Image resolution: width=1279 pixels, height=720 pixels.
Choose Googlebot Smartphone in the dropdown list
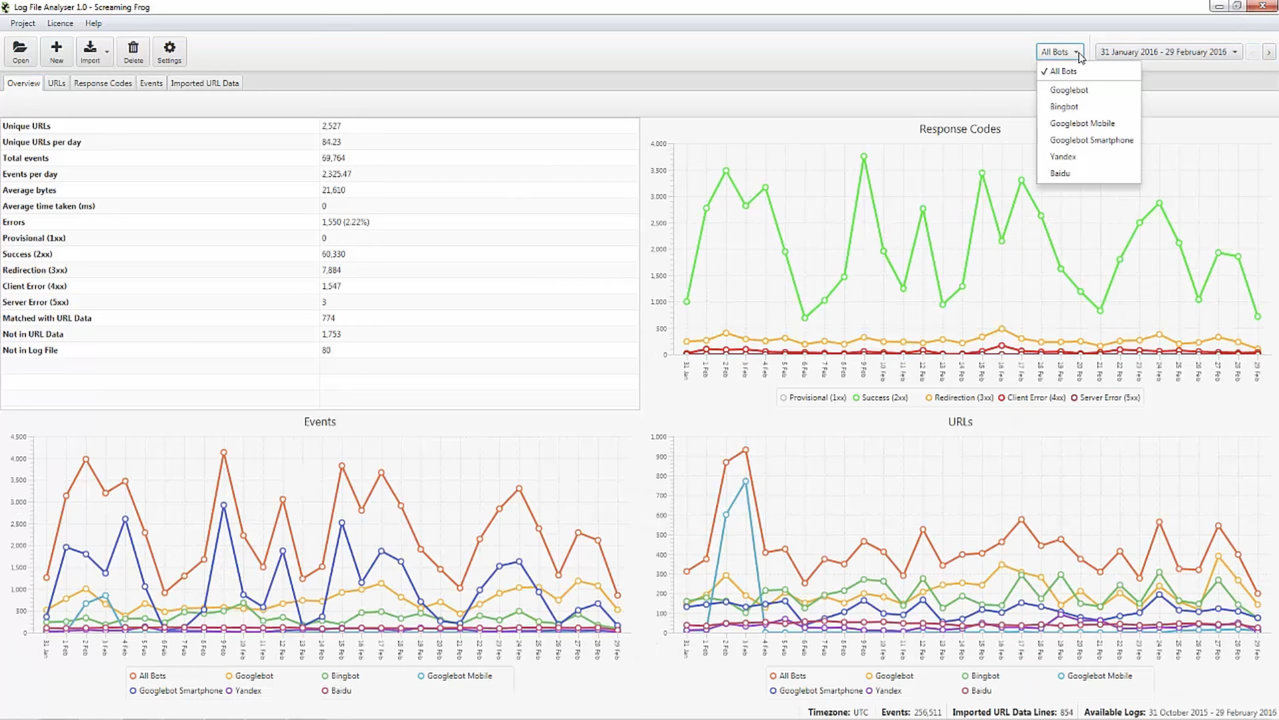[1091, 140]
